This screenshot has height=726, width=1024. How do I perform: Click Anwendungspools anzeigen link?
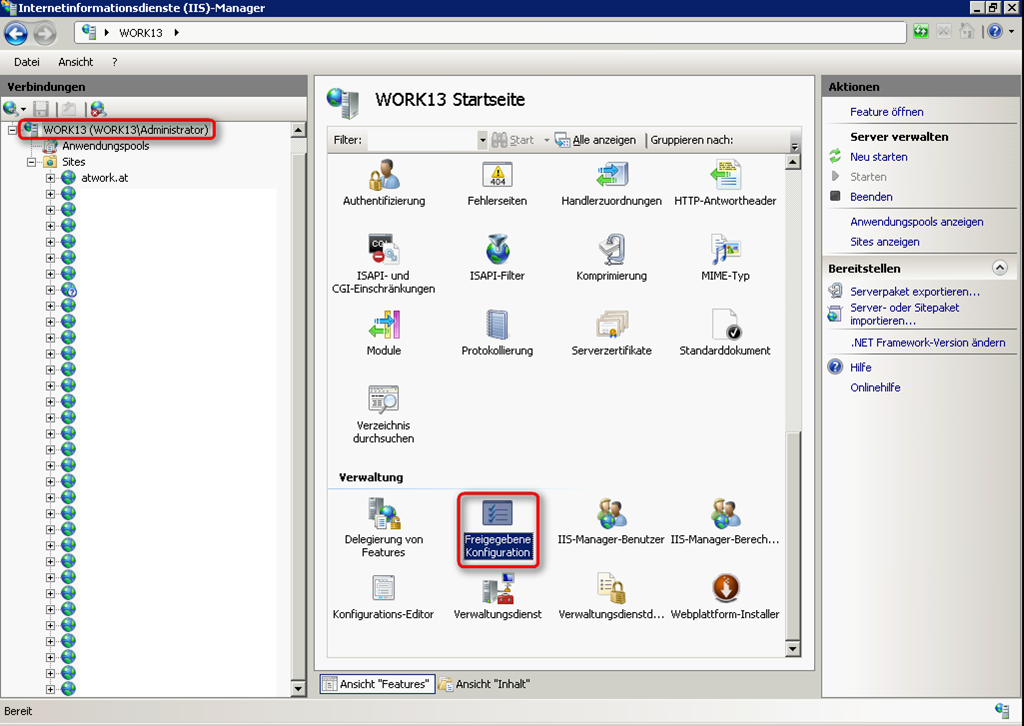(916, 222)
